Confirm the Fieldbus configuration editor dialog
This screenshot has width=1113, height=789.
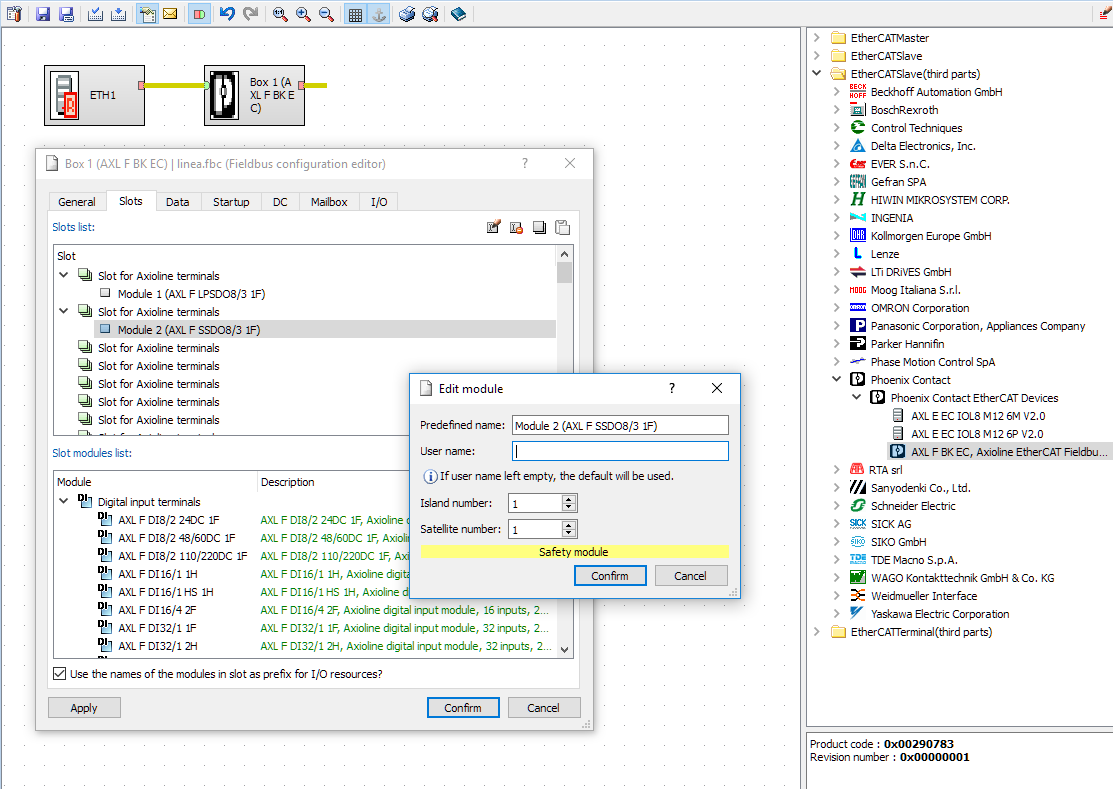463,707
